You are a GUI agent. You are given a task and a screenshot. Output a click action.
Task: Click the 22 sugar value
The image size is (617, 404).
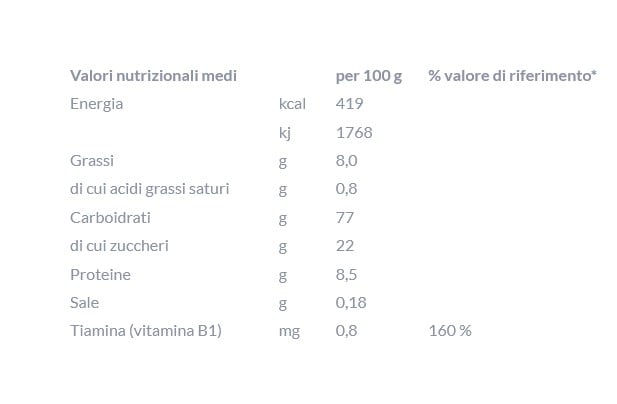click(345, 246)
